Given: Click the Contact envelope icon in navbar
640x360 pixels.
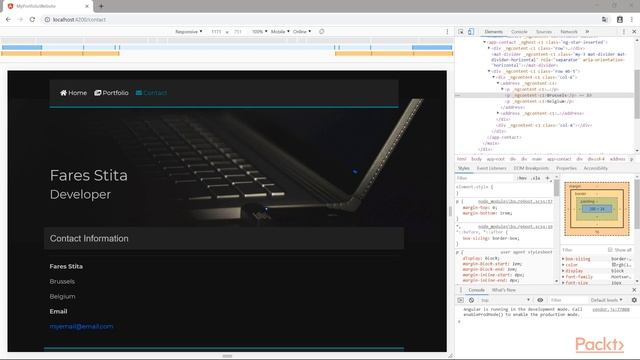Looking at the screenshot, I should tap(139, 93).
